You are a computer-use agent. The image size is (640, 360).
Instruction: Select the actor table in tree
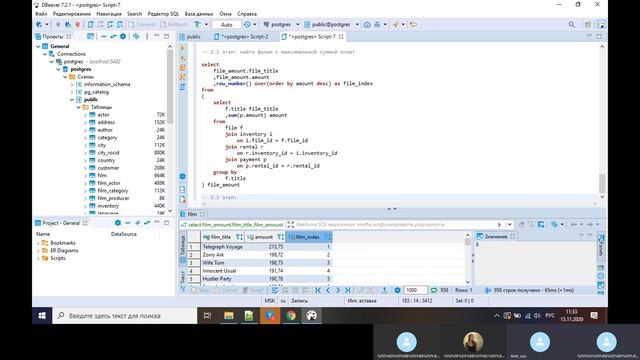click(x=103, y=115)
